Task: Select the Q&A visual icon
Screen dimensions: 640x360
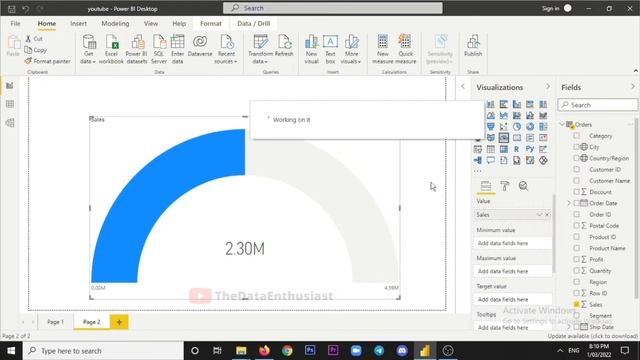Action: pos(491,160)
